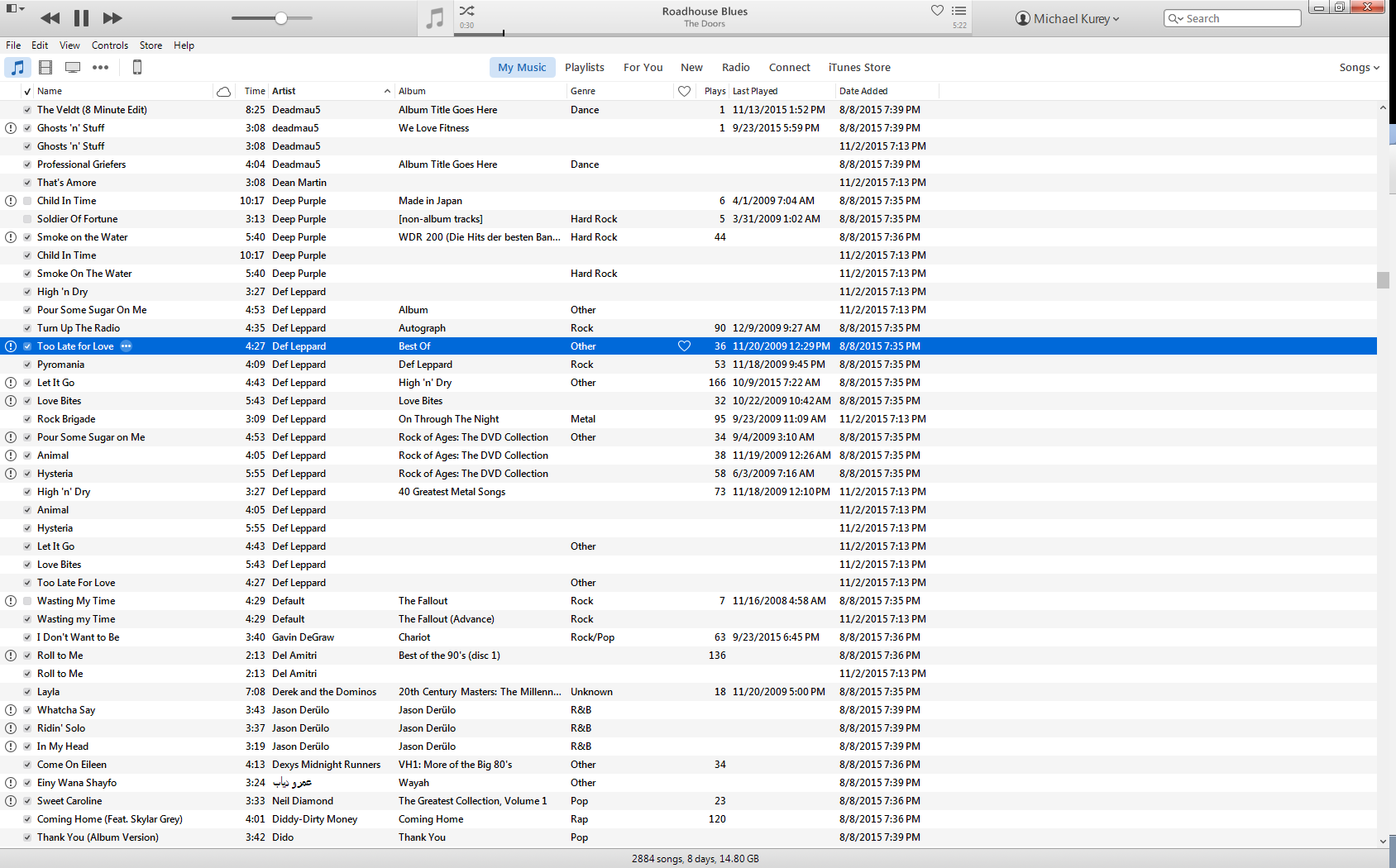Switch to the Movies library icon
The width and height of the screenshot is (1396, 868).
pos(45,68)
